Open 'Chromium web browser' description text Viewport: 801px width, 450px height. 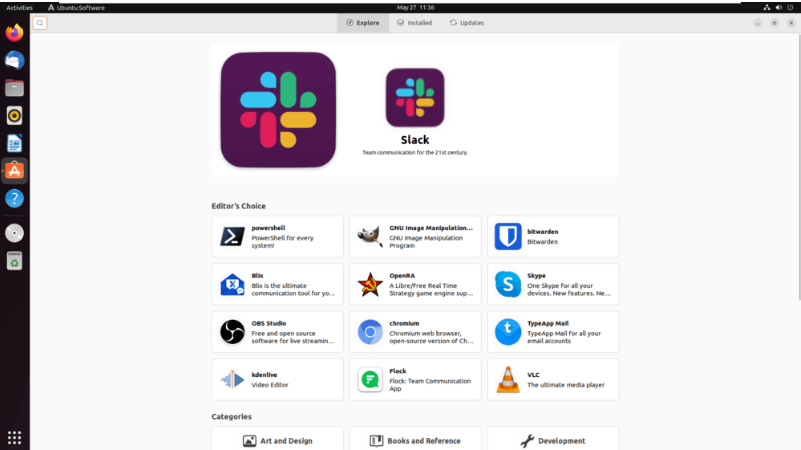coord(431,337)
